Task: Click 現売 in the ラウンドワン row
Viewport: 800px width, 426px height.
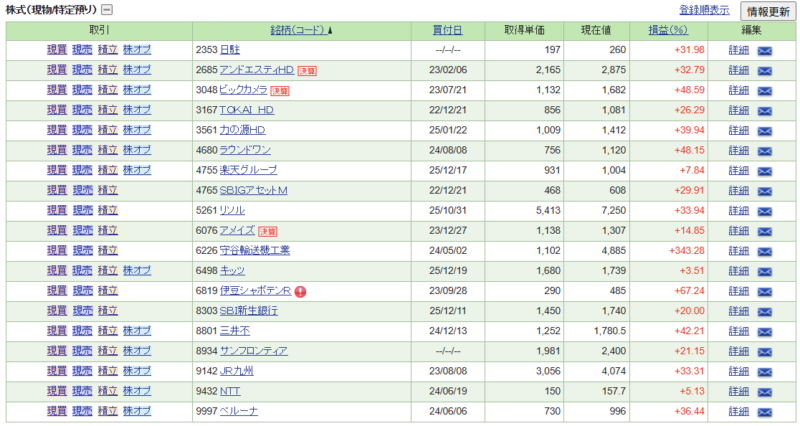Action: point(82,150)
